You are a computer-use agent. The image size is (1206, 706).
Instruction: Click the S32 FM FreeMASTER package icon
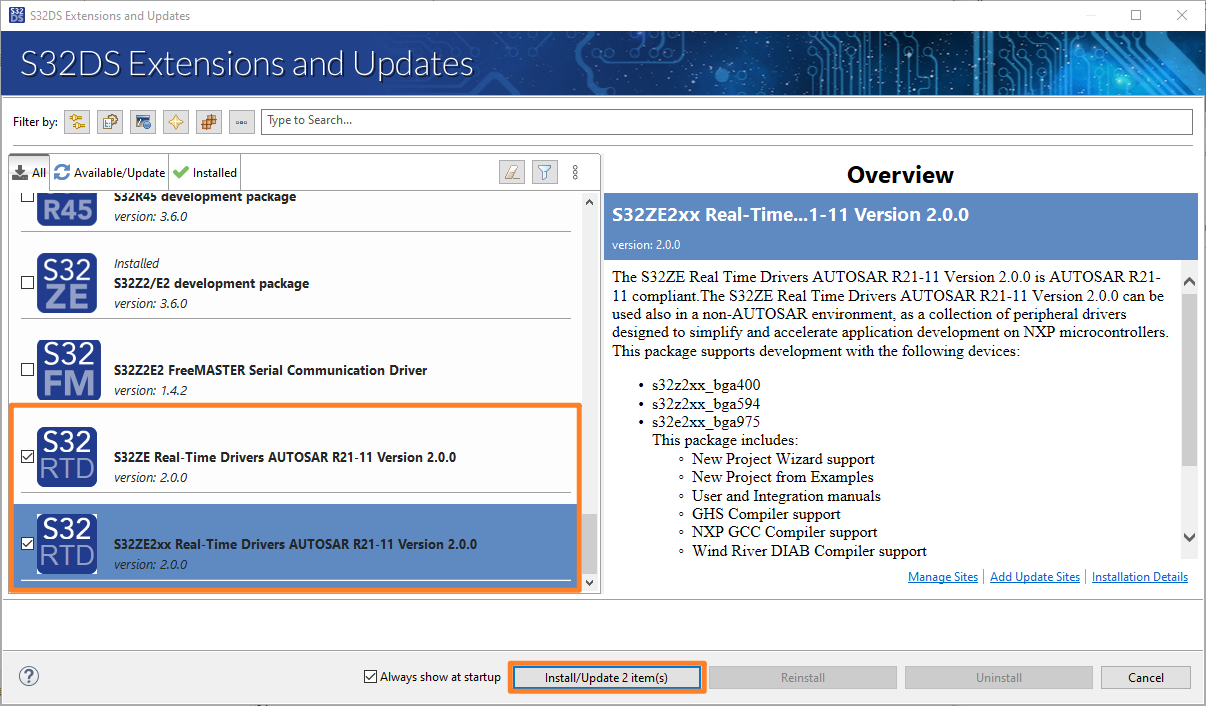67,370
